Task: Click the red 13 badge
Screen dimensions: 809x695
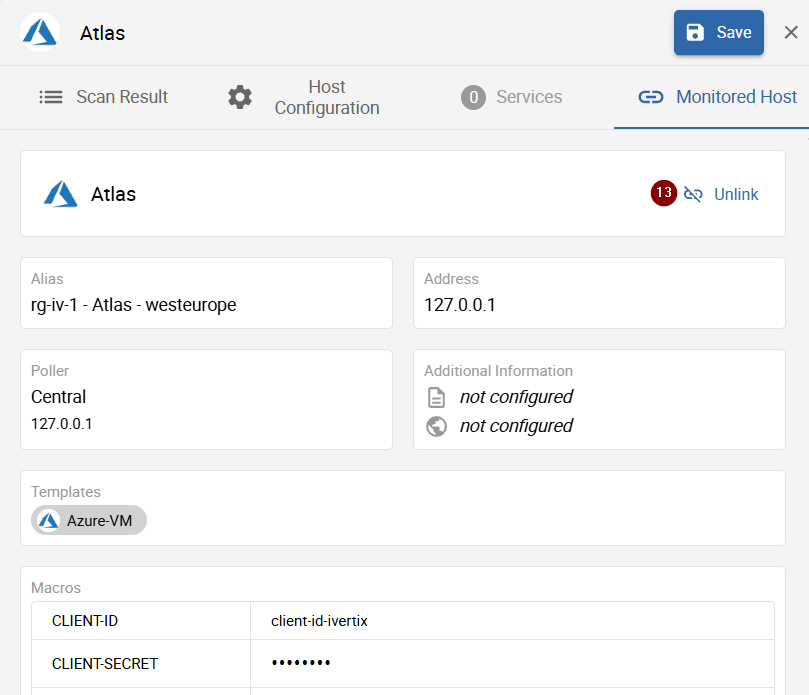Action: [664, 193]
